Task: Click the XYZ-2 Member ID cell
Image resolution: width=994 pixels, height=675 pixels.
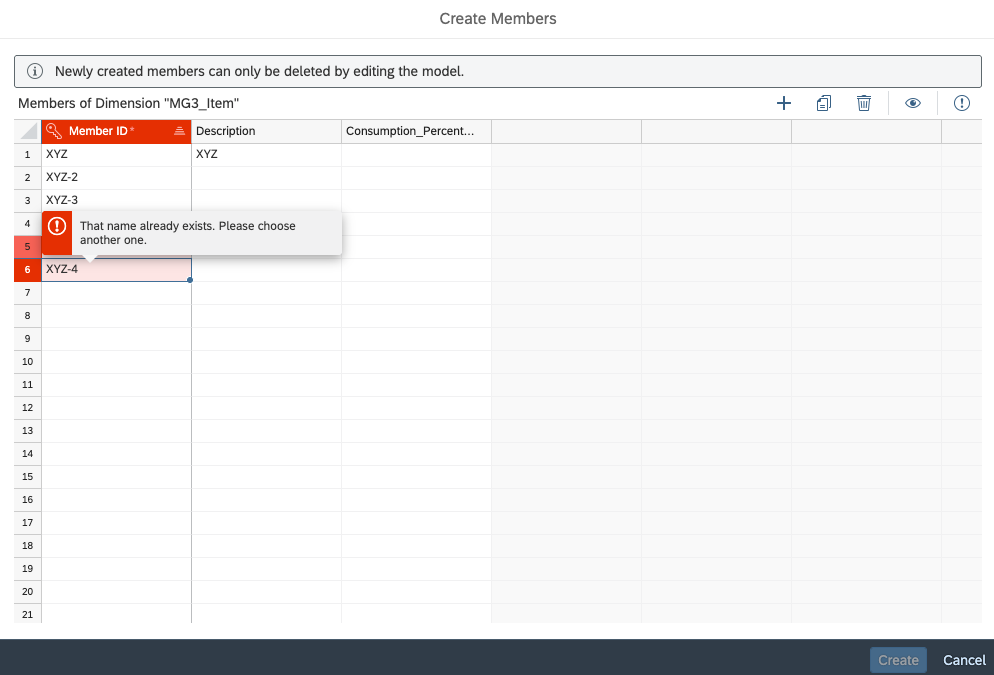Action: pos(116,177)
